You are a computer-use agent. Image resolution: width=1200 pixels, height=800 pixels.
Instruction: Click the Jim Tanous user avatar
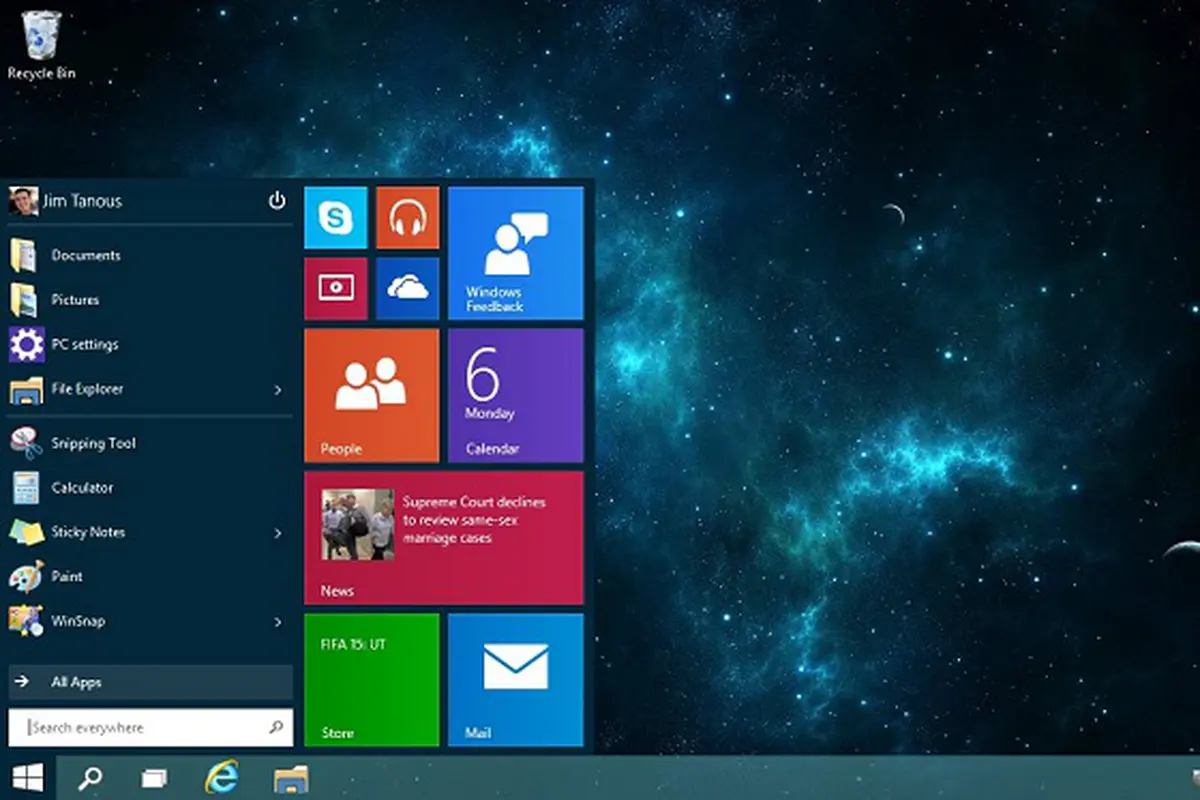click(23, 201)
